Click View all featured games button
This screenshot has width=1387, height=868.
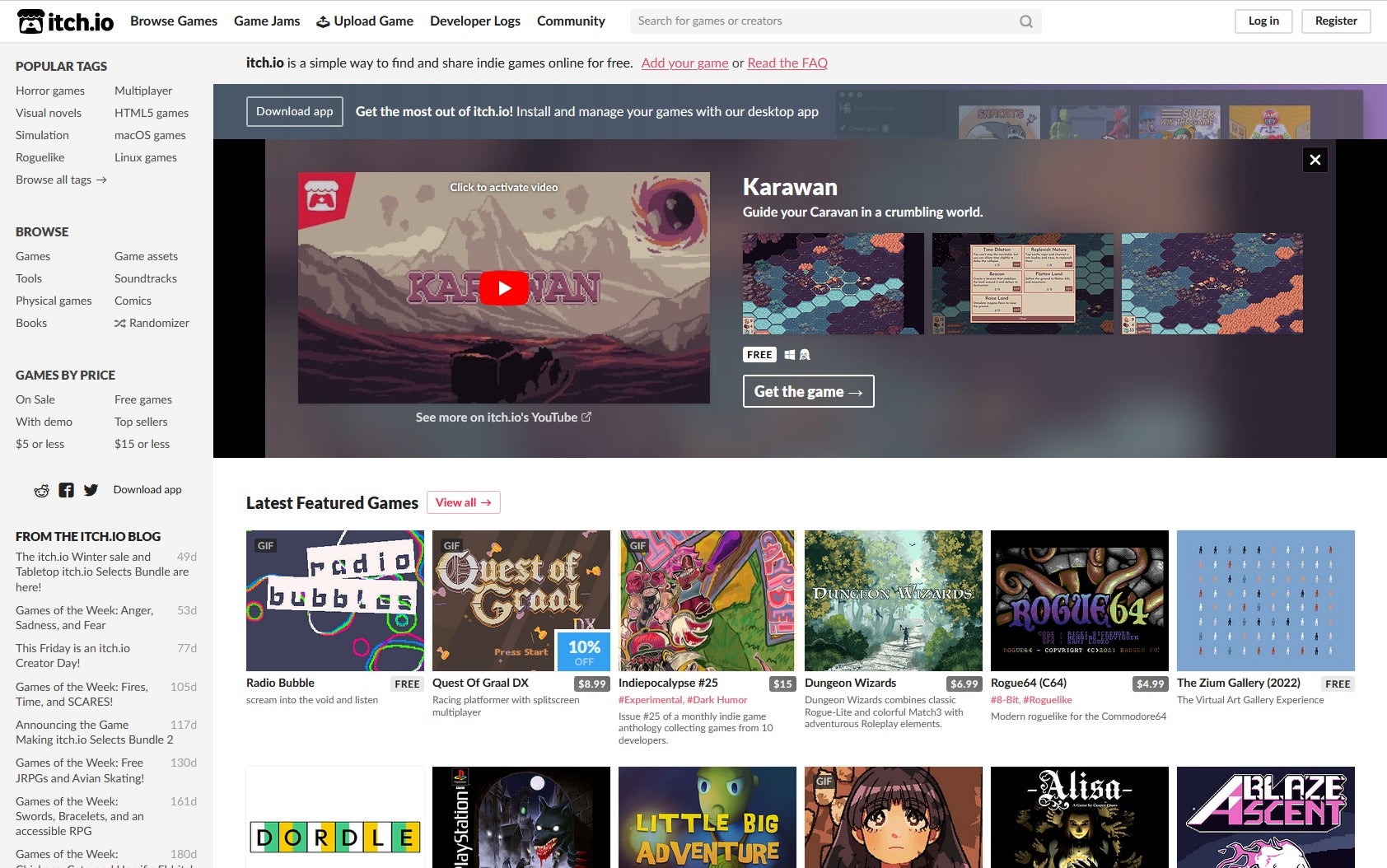[463, 502]
